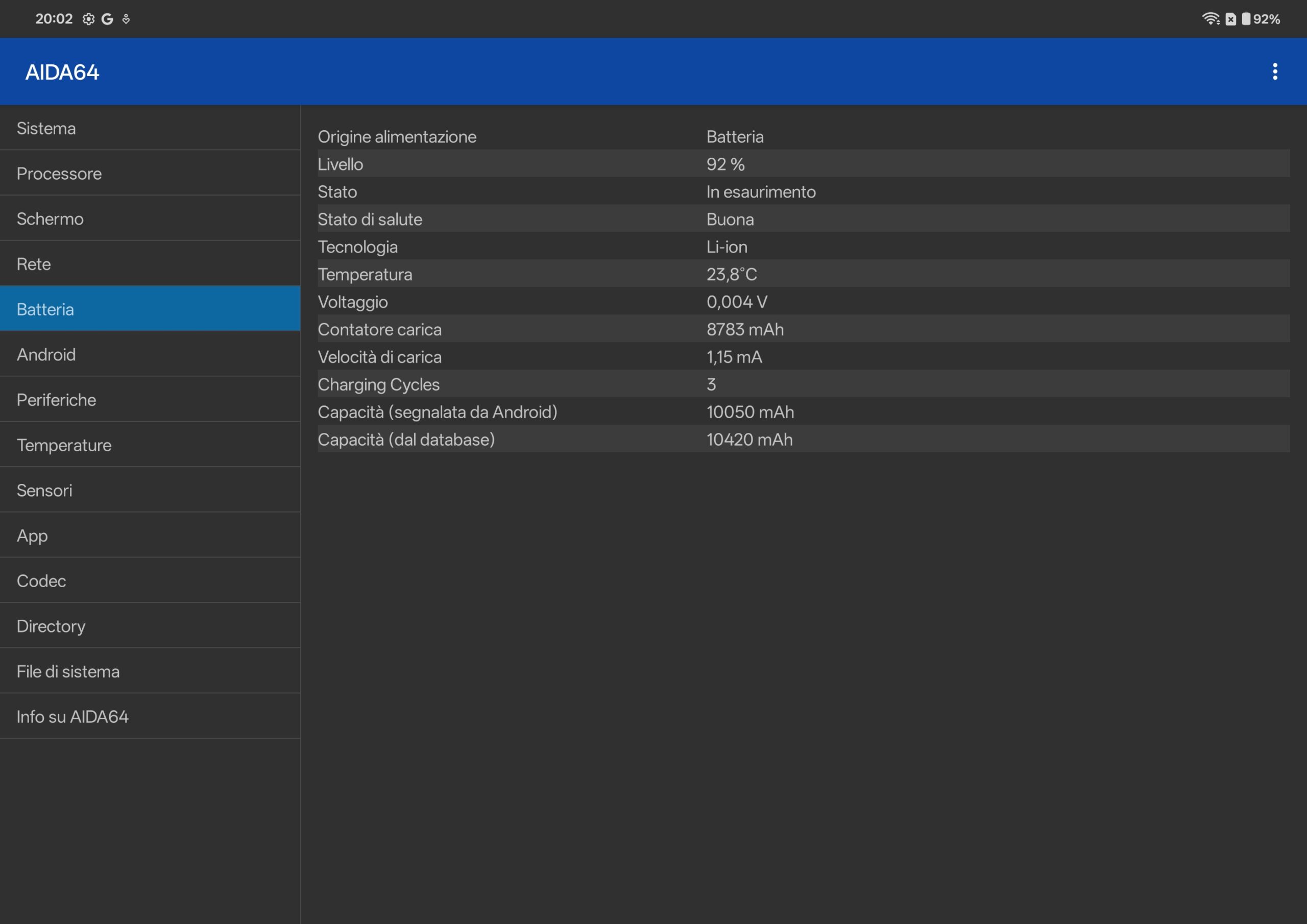Tap the battery icon in status bar
The height and width of the screenshot is (924, 1307).
click(1246, 19)
